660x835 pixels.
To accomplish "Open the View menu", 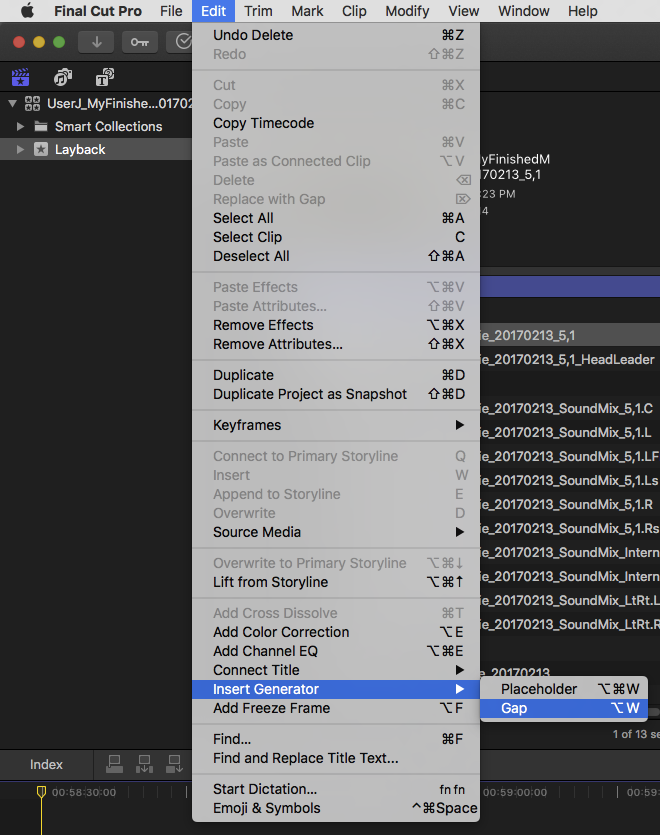I will pos(464,11).
